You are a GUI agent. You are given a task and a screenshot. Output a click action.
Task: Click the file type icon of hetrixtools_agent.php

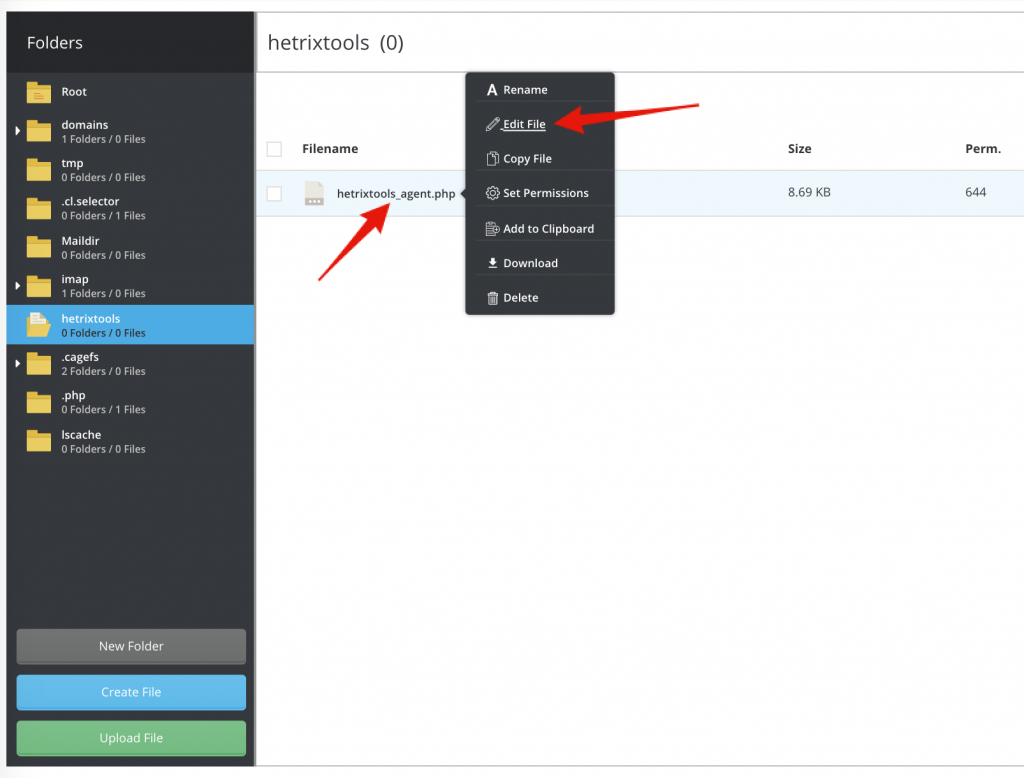314,193
